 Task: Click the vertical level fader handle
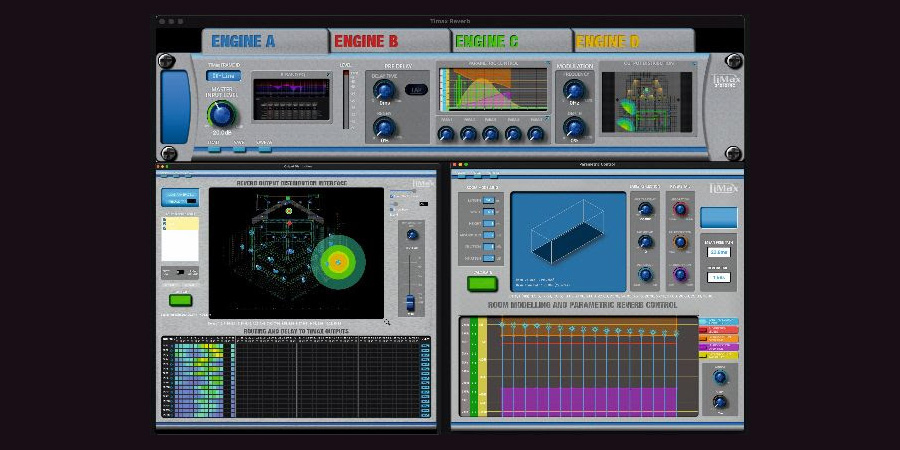[x=410, y=301]
